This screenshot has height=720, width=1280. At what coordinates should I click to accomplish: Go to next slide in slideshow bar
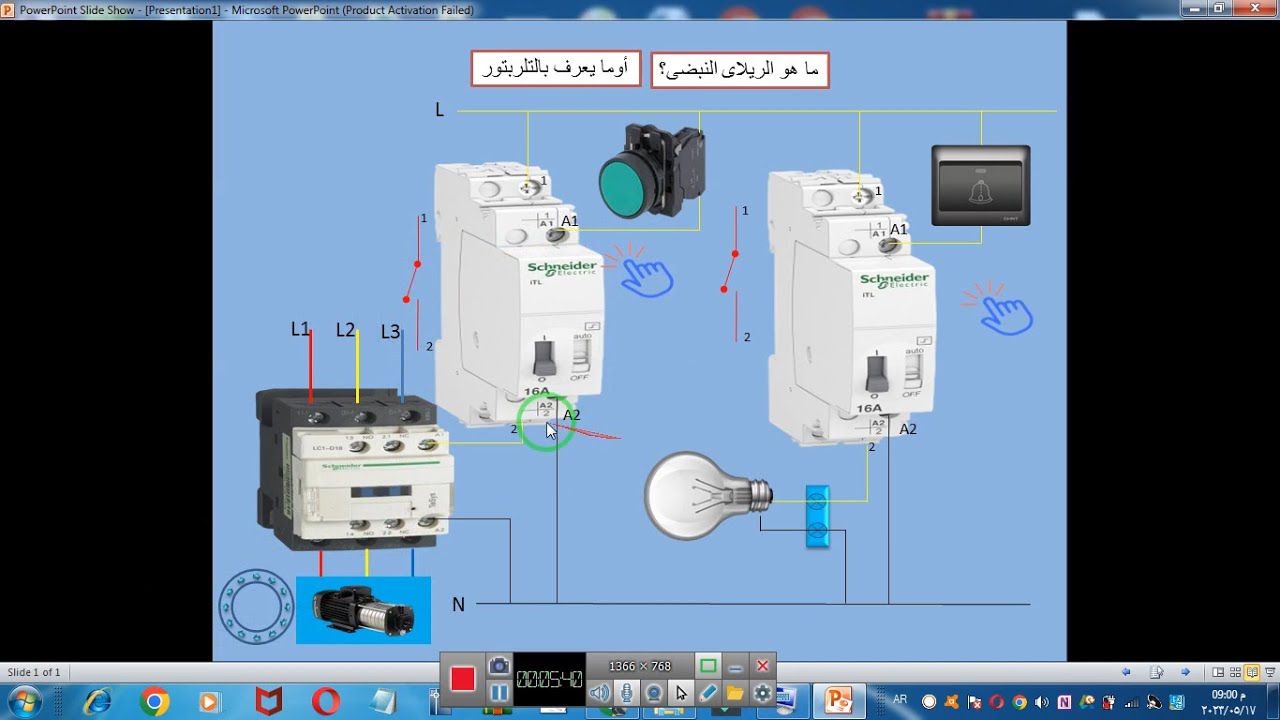tap(1185, 672)
